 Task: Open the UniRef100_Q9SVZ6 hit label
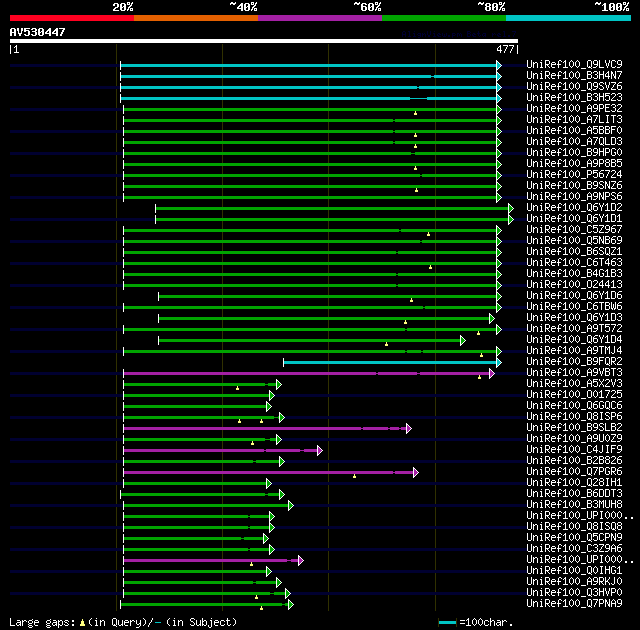[574, 87]
